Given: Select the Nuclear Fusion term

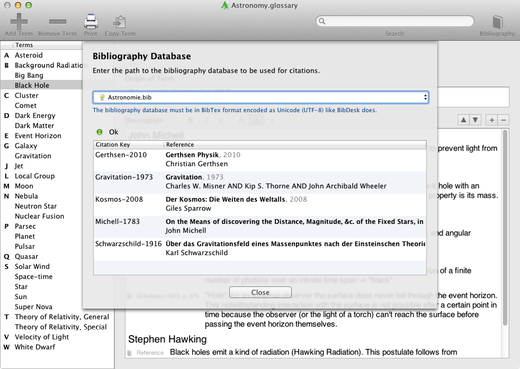Looking at the screenshot, I should (39, 216).
